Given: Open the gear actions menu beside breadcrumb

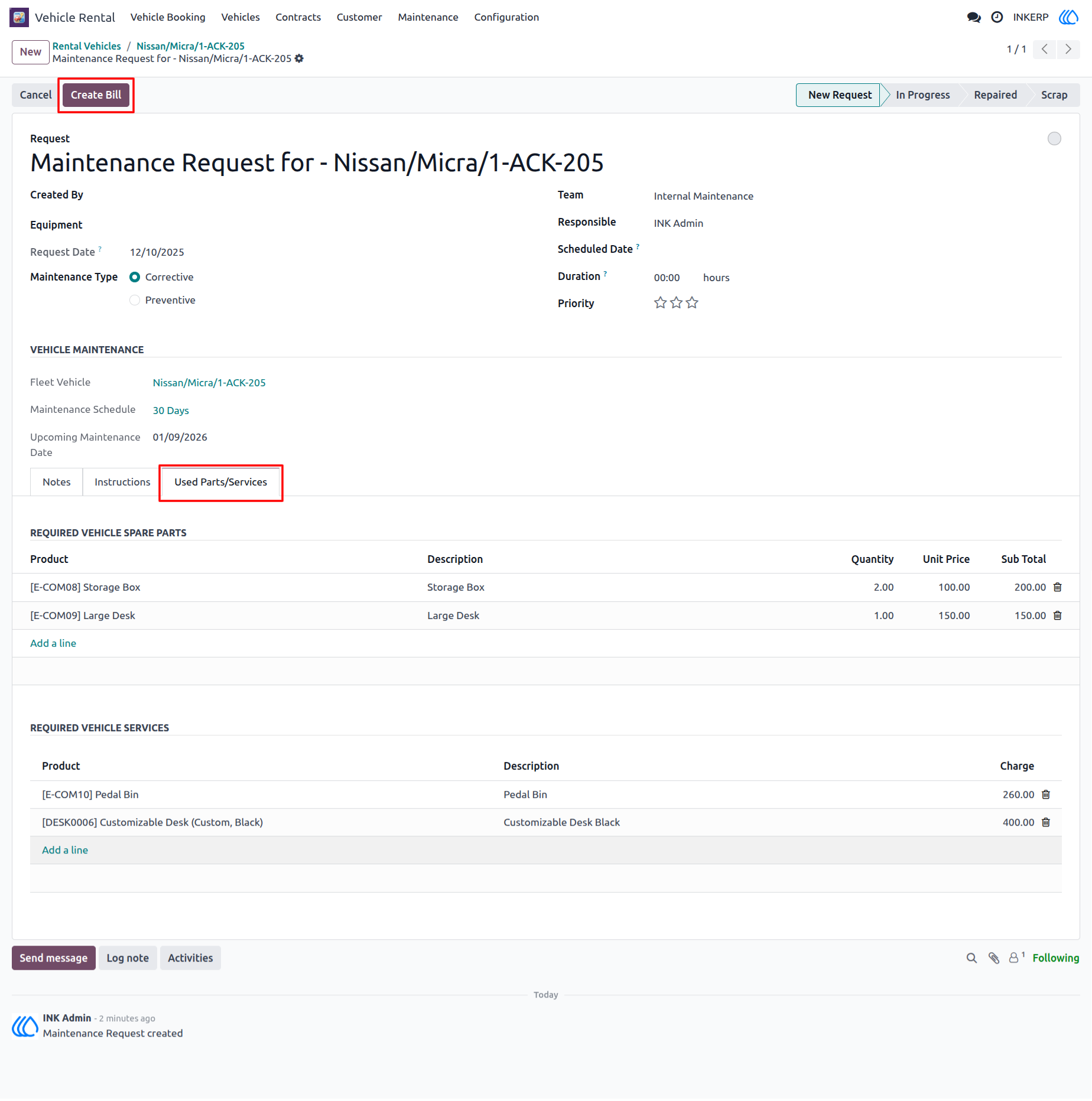Looking at the screenshot, I should [299, 58].
